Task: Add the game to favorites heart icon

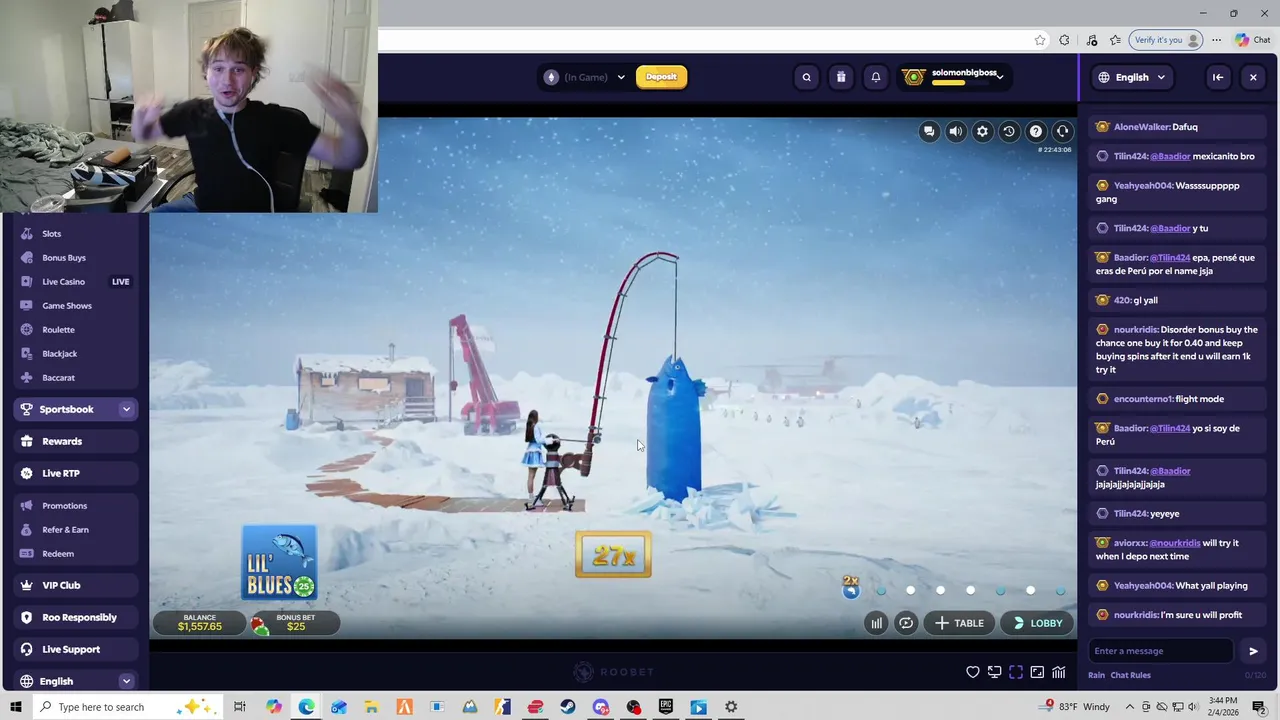Action: point(972,672)
